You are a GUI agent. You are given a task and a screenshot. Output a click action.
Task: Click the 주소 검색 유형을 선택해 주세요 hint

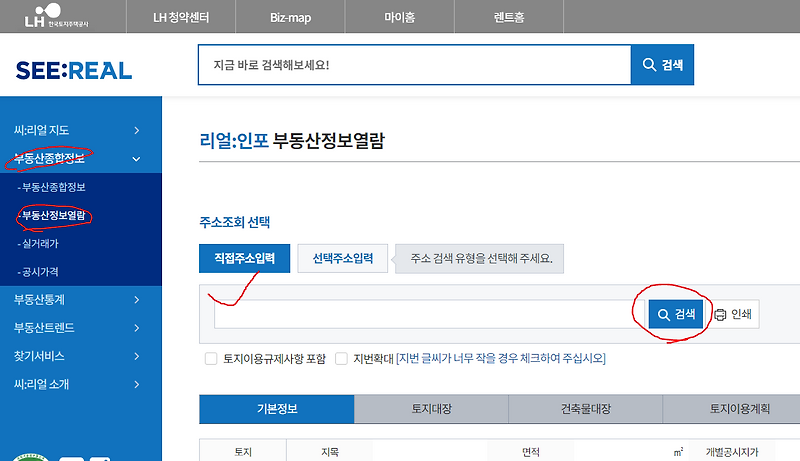(481, 258)
